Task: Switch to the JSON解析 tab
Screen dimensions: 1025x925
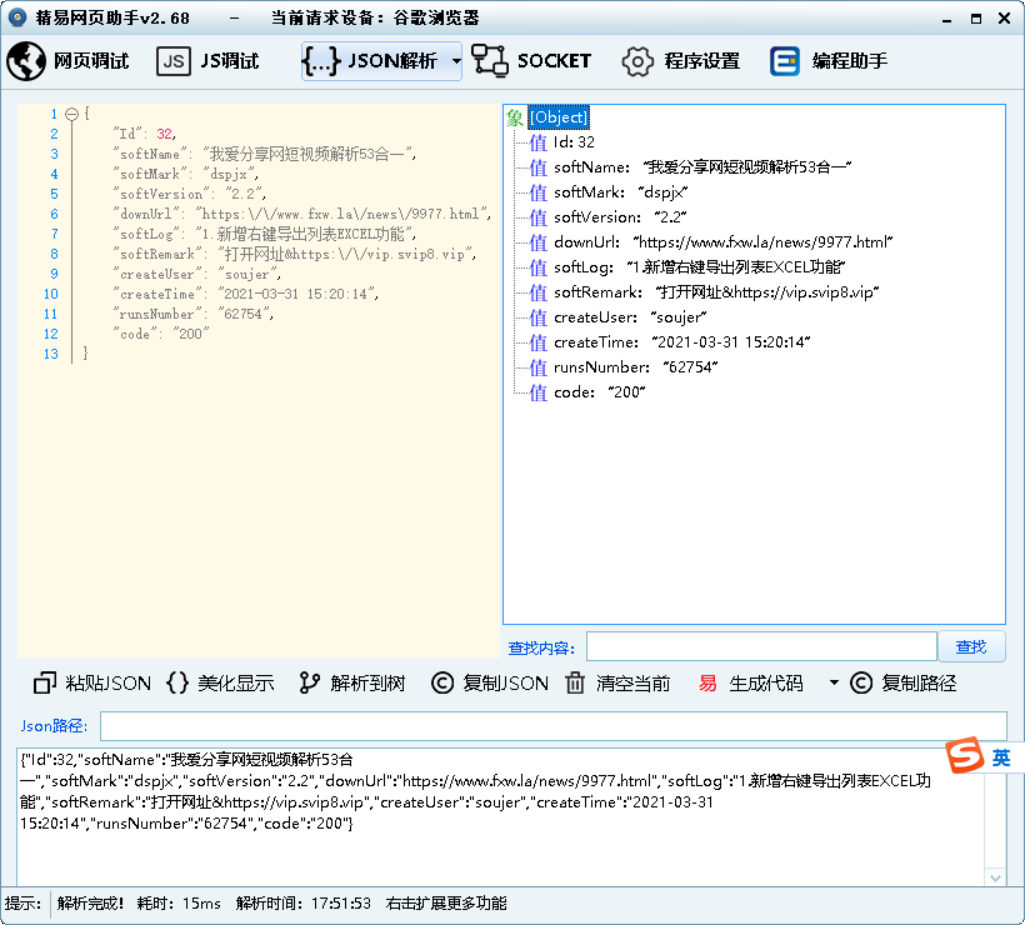Action: point(380,61)
